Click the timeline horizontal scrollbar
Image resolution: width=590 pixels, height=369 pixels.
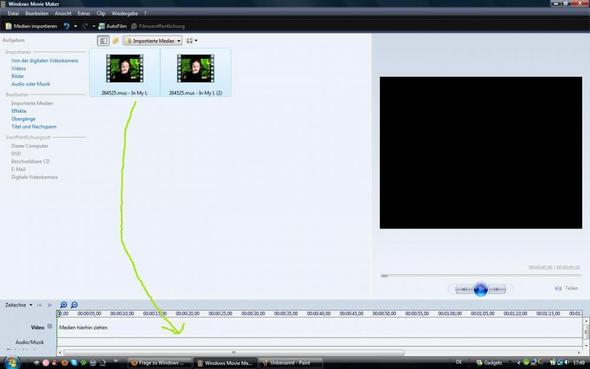[233, 353]
